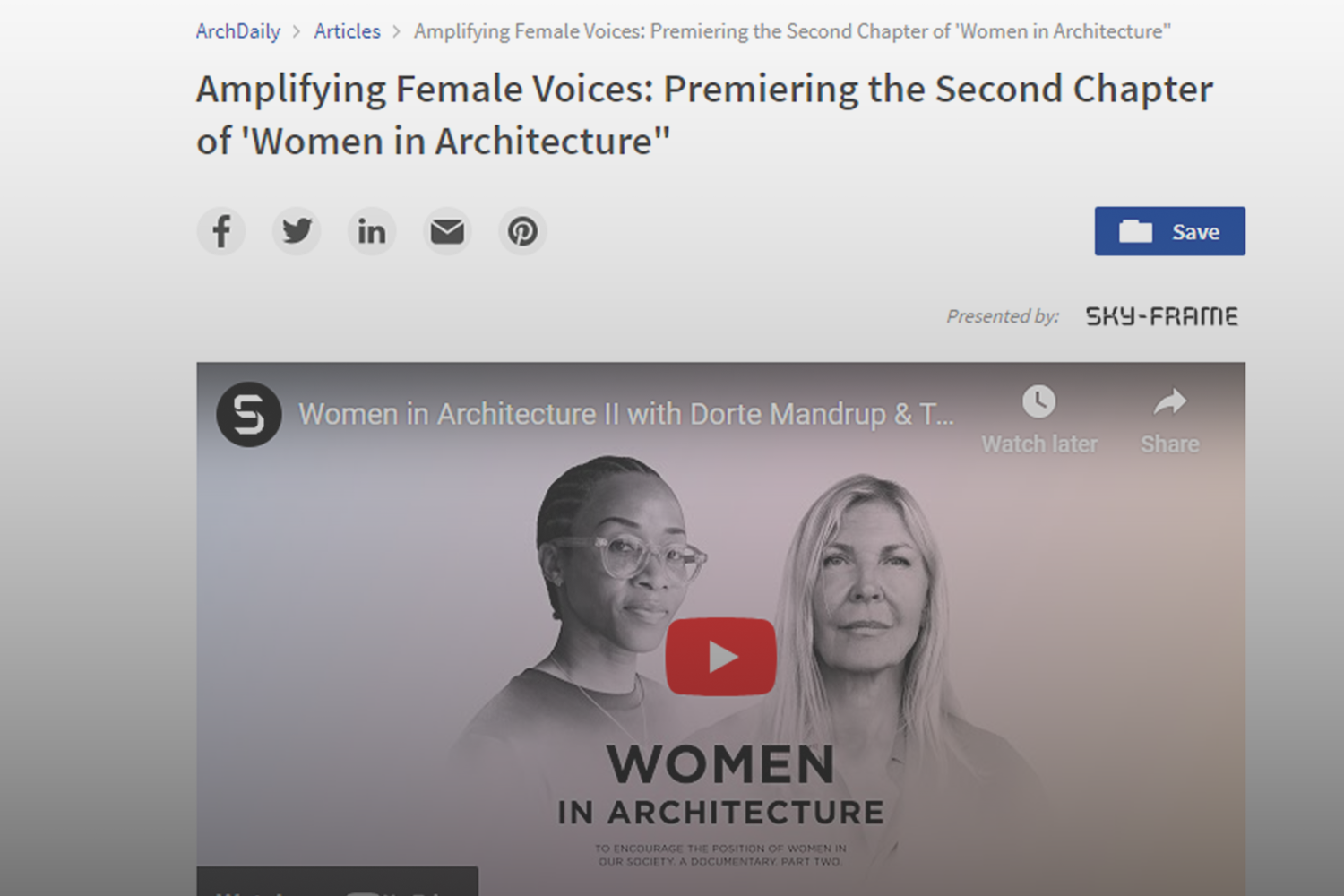Click the 'Presented by:' label
The image size is (1344, 896).
pos(1003,316)
